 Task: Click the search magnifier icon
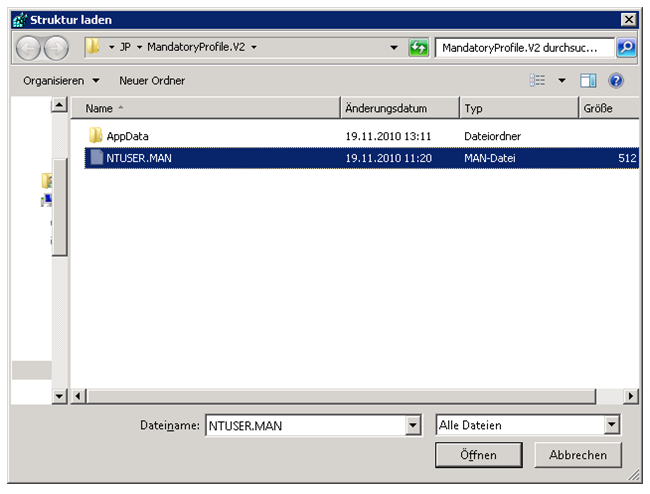point(625,48)
